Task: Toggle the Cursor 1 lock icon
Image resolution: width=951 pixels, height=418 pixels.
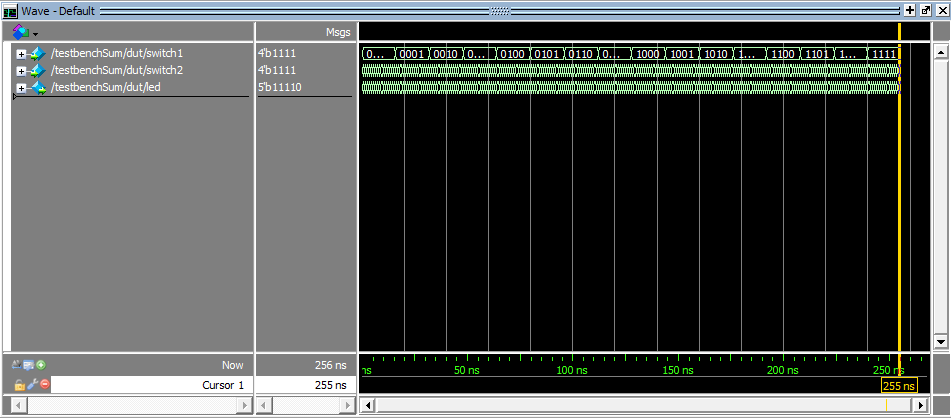Action: pos(19,385)
